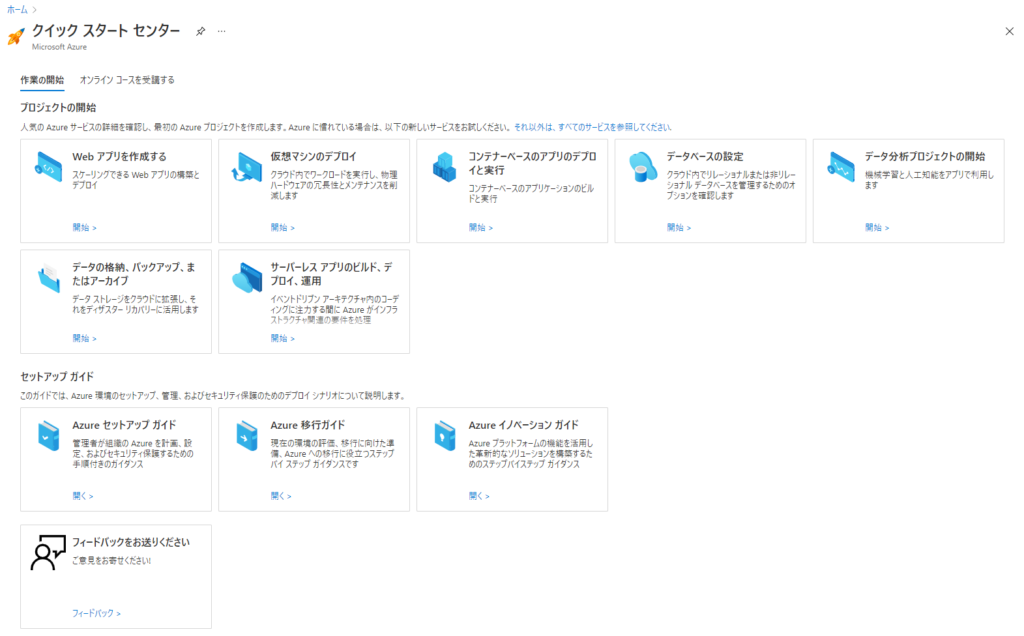
Task: Click the Azure 移行ガイド book icon
Action: tap(247, 436)
